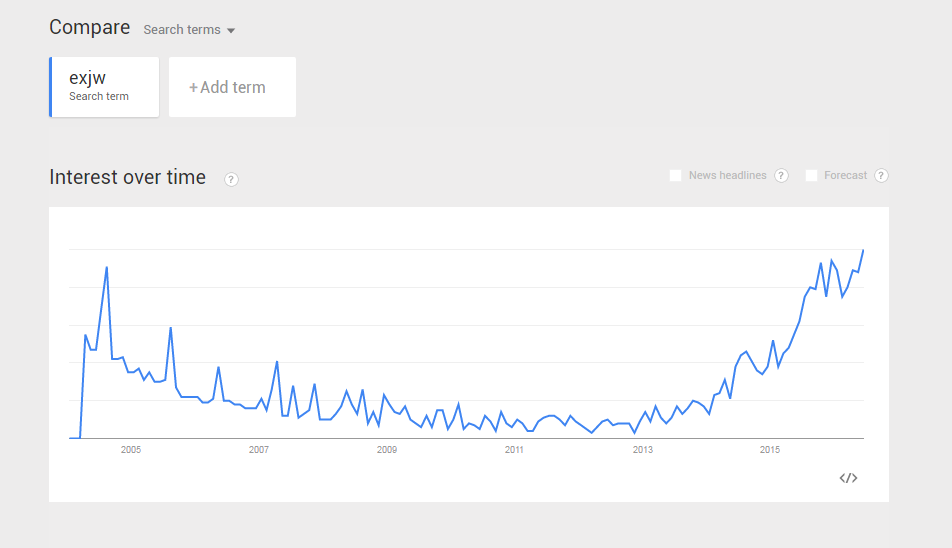Click the Interest over time heading
The image size is (952, 548).
click(128, 177)
